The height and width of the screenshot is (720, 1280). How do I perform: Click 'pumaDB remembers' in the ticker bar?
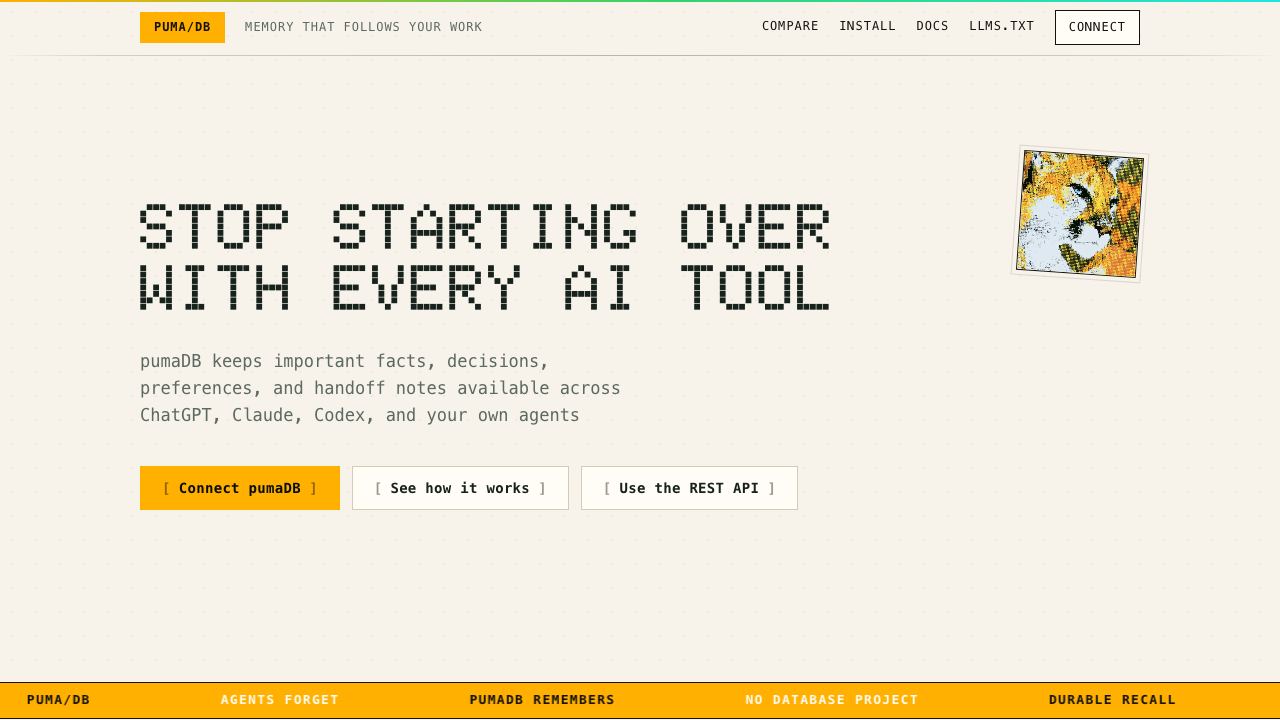pyautogui.click(x=542, y=700)
